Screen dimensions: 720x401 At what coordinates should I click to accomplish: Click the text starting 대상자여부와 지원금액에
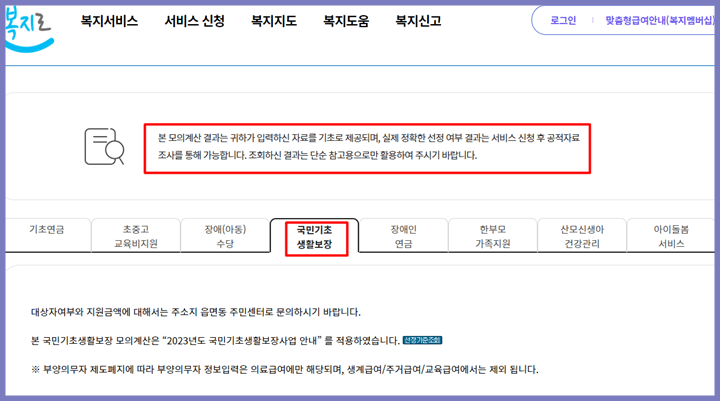[196, 312]
